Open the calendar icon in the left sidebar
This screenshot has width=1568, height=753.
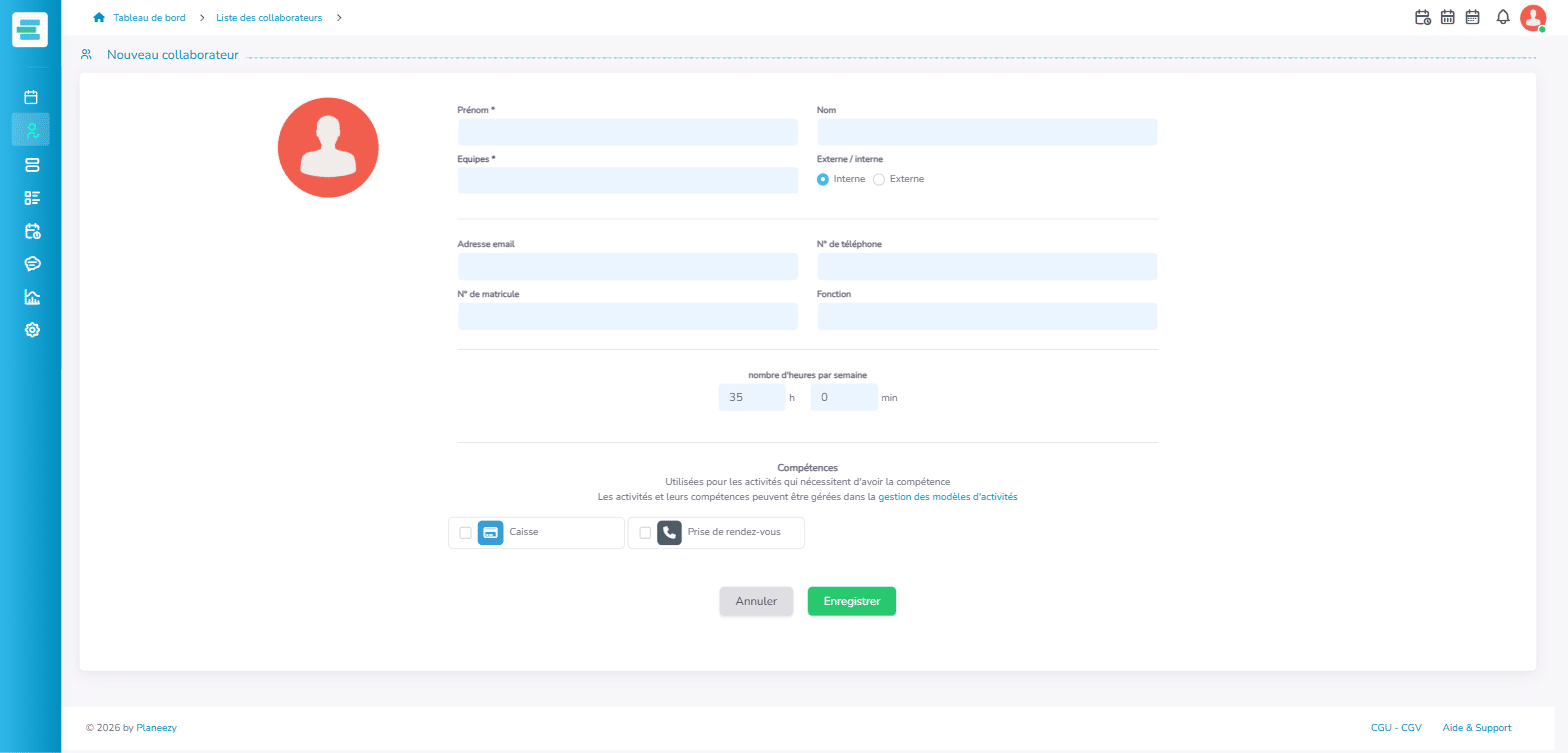pos(31,97)
